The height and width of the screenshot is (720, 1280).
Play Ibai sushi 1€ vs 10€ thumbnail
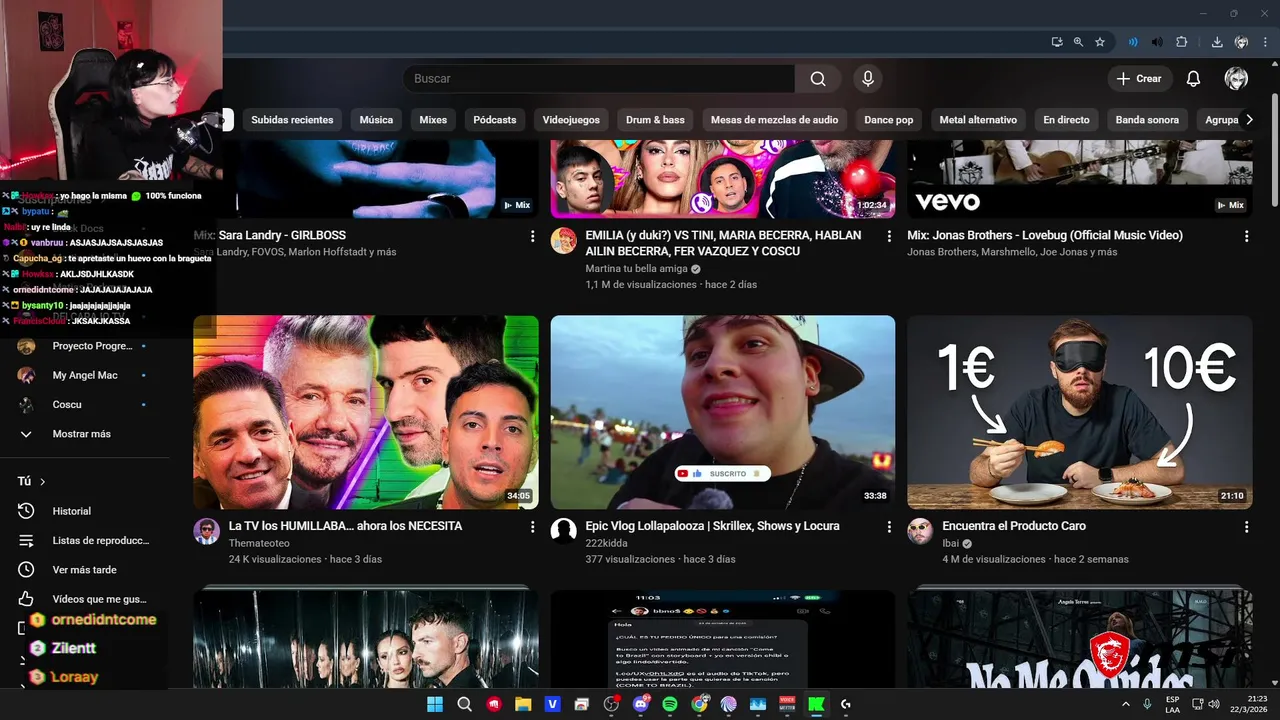pyautogui.click(x=1080, y=412)
